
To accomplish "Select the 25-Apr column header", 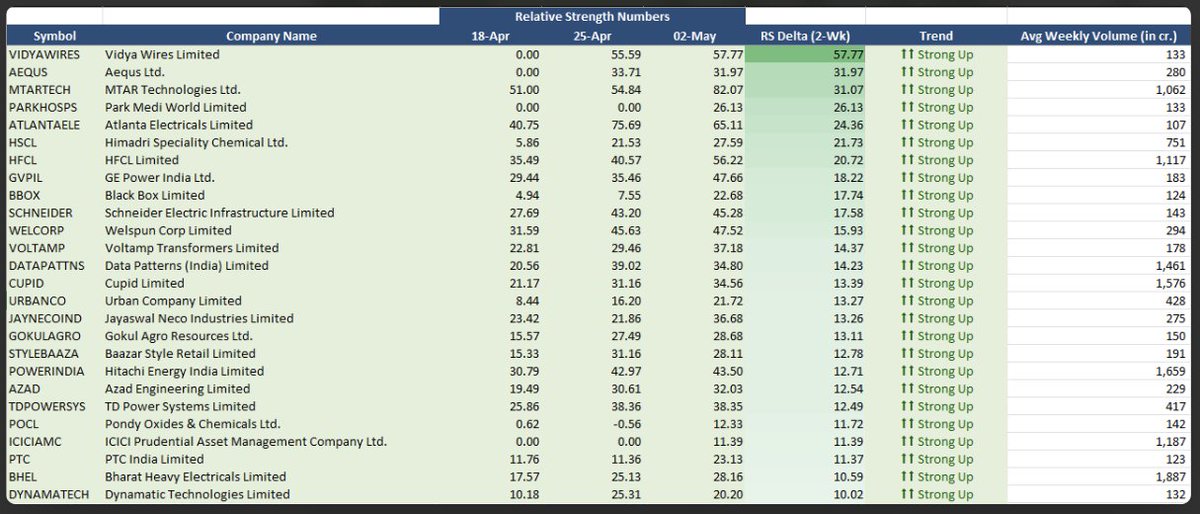I will 592,36.
